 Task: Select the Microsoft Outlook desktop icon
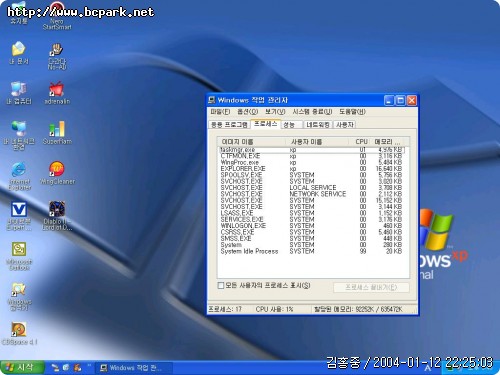pyautogui.click(x=19, y=256)
